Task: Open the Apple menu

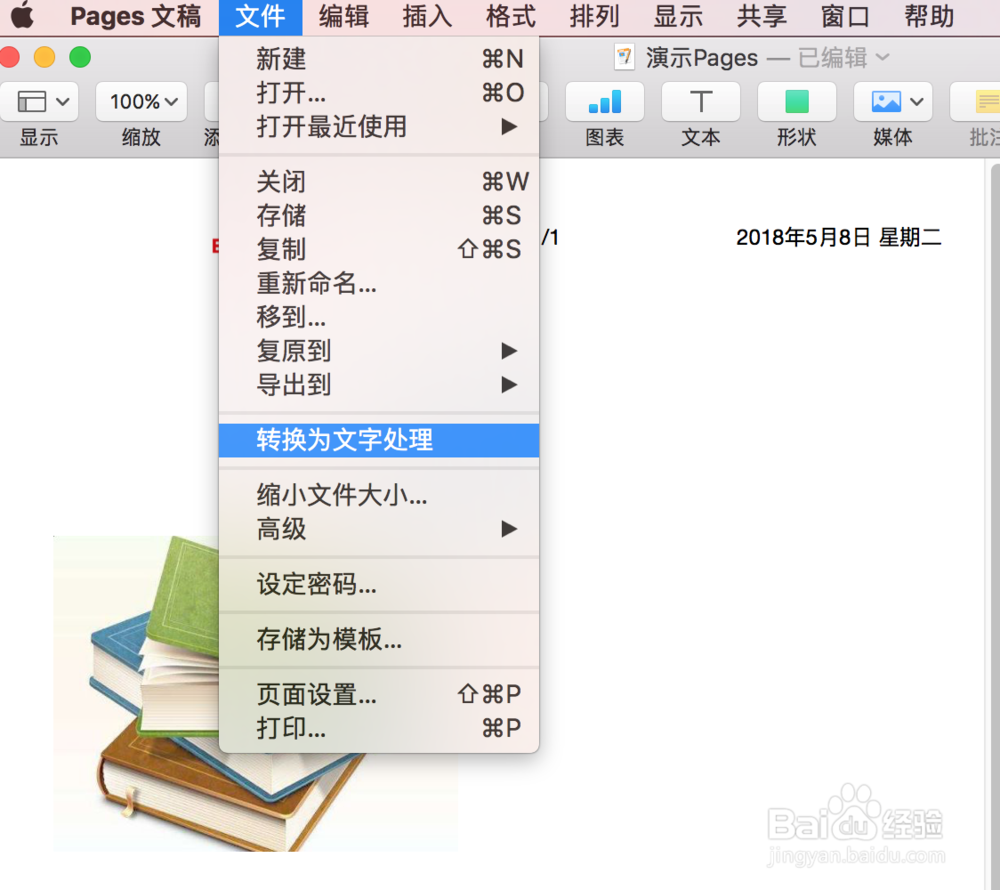Action: [22, 16]
